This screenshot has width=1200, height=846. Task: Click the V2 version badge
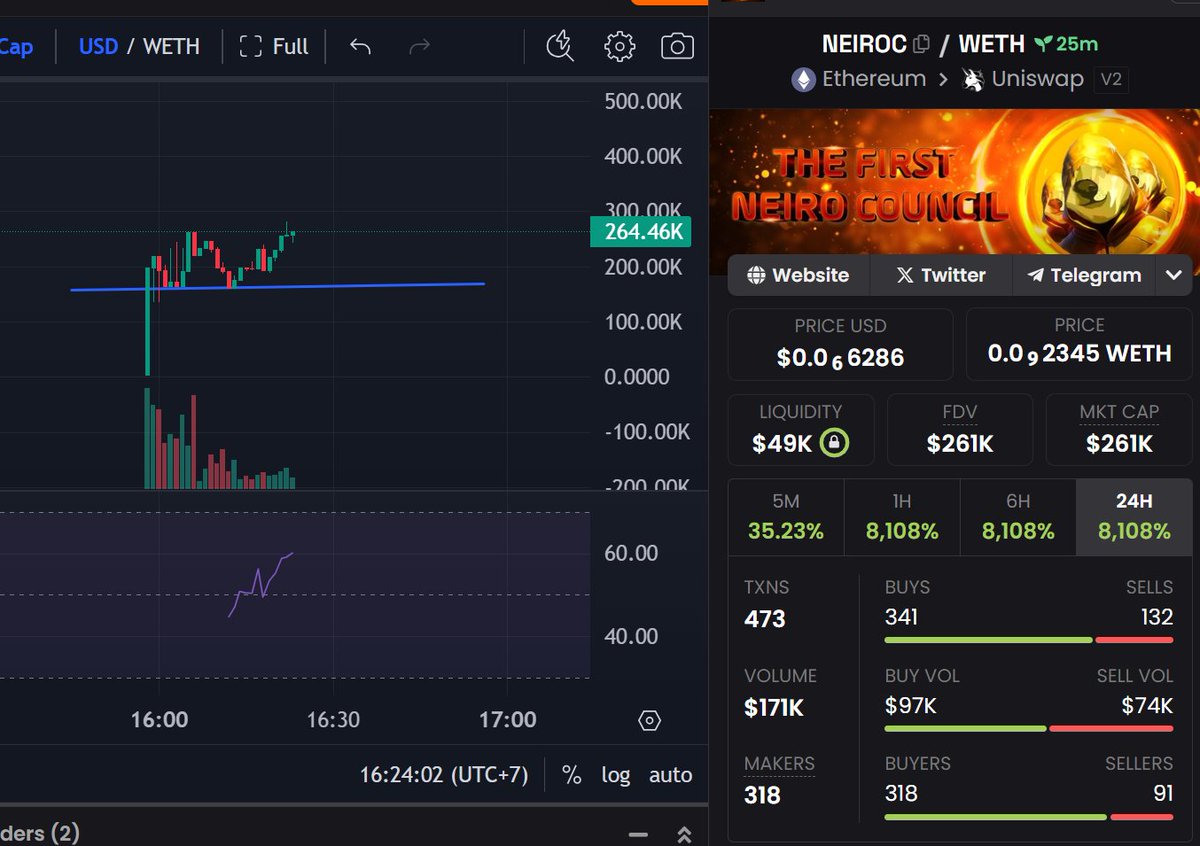(1111, 79)
